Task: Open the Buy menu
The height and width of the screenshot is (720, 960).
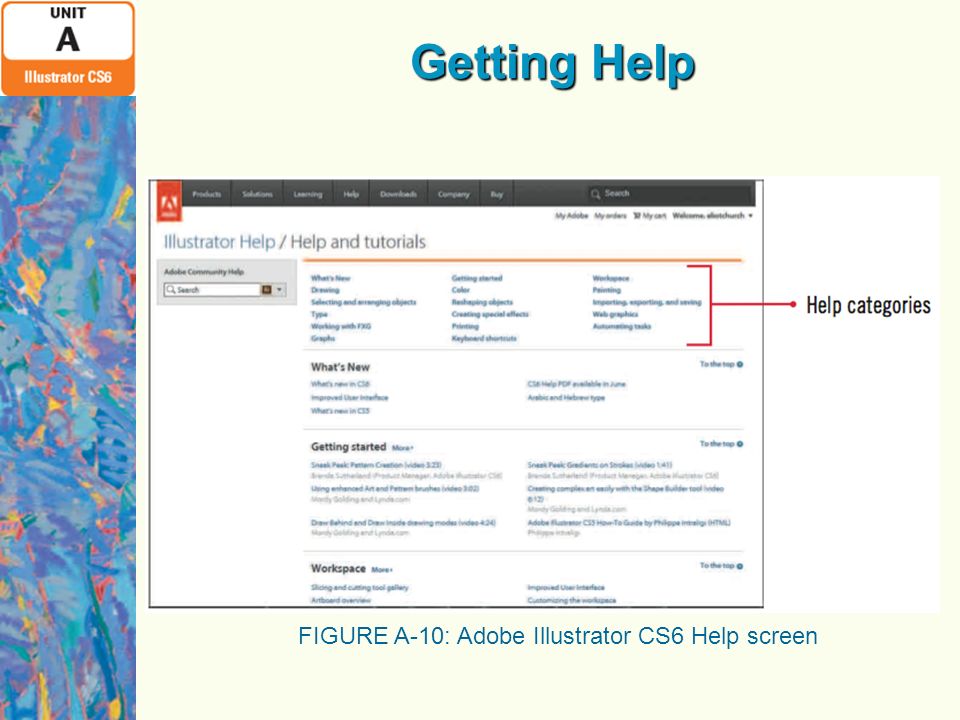Action: coord(497,194)
